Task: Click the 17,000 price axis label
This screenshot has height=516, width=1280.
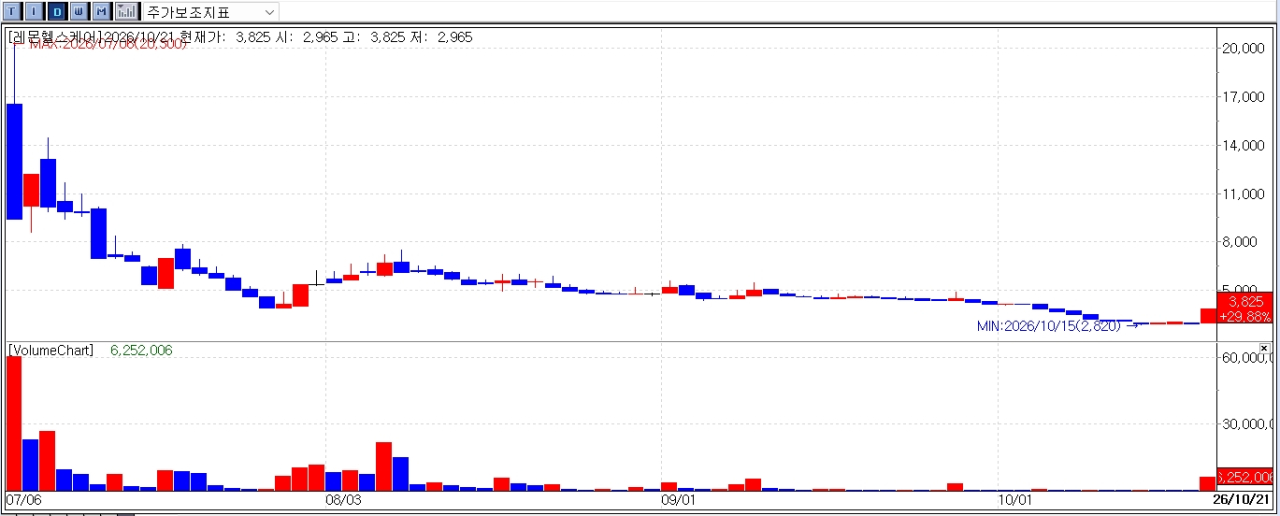Action: (x=1246, y=97)
